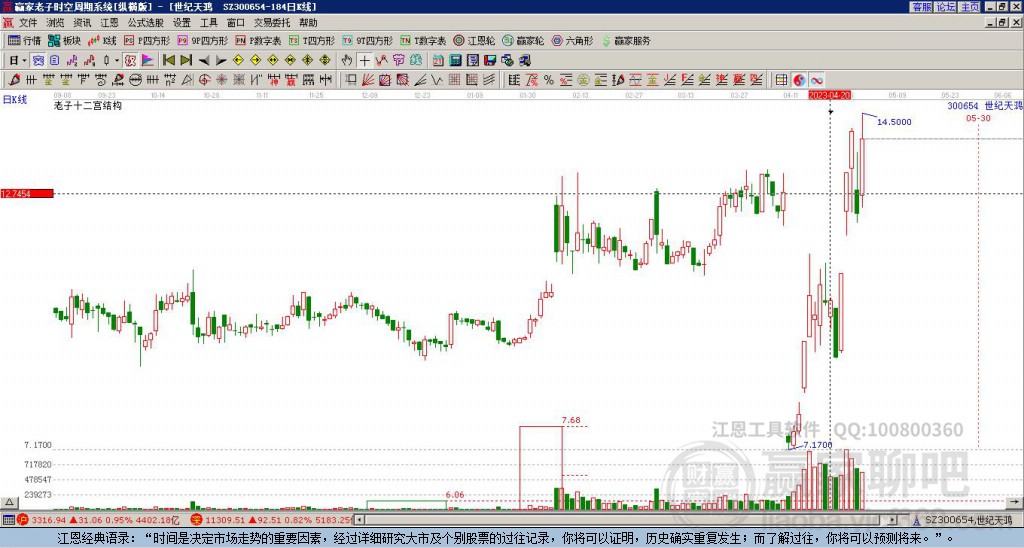This screenshot has width=1024, height=548.
Task: Open the 帮助 menu
Action: point(308,23)
